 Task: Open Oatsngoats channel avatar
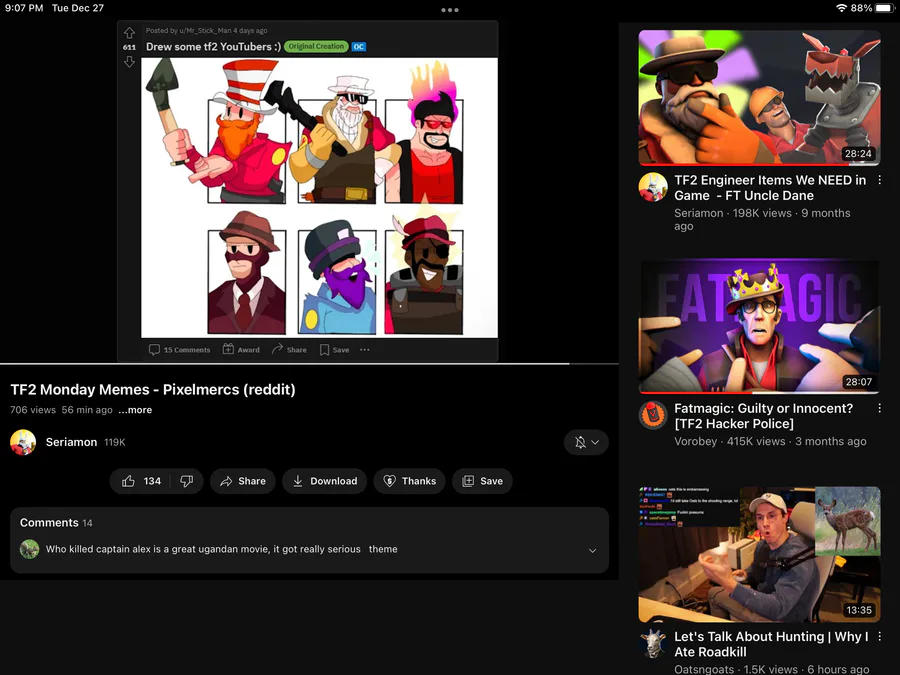pos(653,643)
